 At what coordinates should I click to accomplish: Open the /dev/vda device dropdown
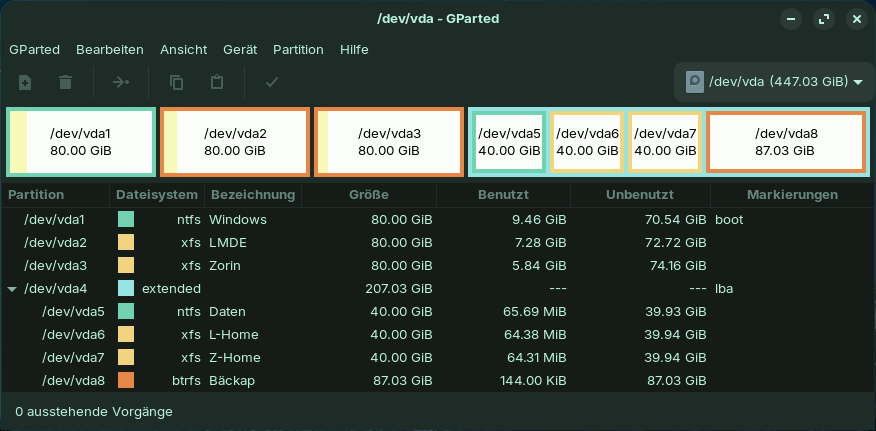[774, 82]
